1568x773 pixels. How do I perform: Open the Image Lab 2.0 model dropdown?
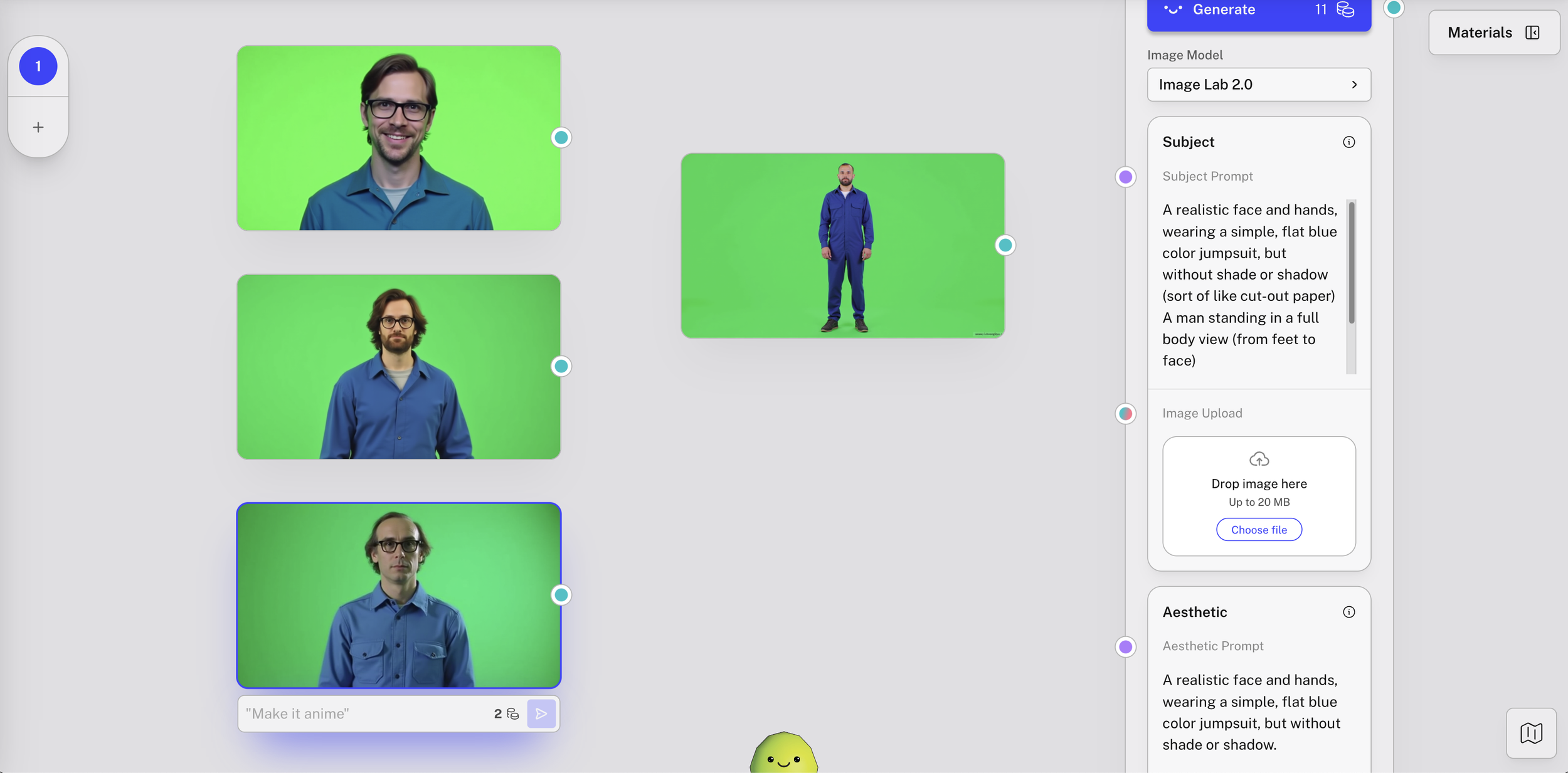[x=1258, y=85]
